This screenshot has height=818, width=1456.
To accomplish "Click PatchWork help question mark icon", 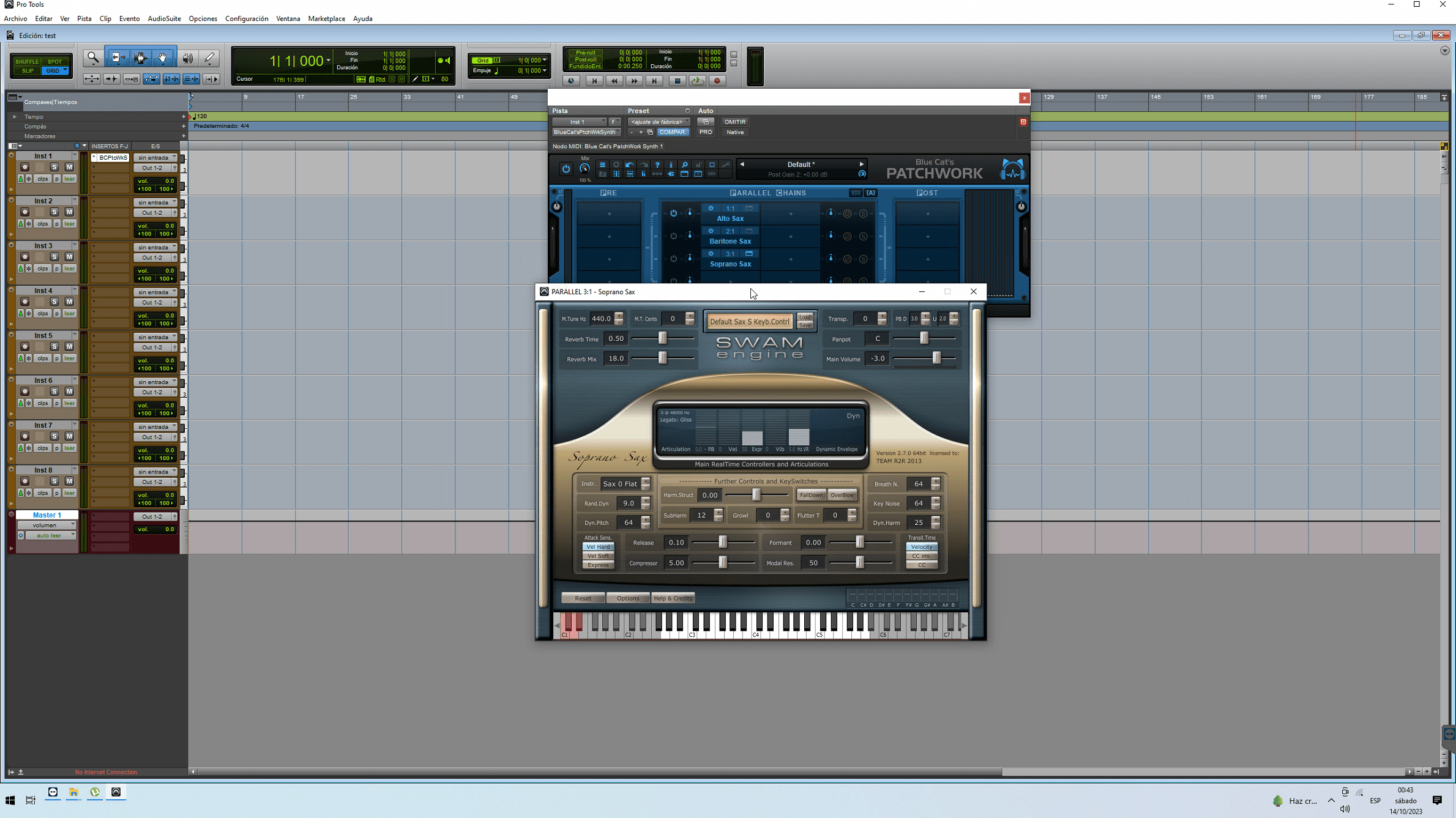I will (657, 165).
